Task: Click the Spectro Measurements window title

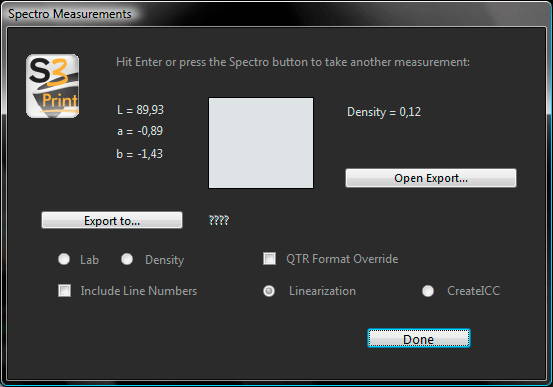Action: [70, 14]
